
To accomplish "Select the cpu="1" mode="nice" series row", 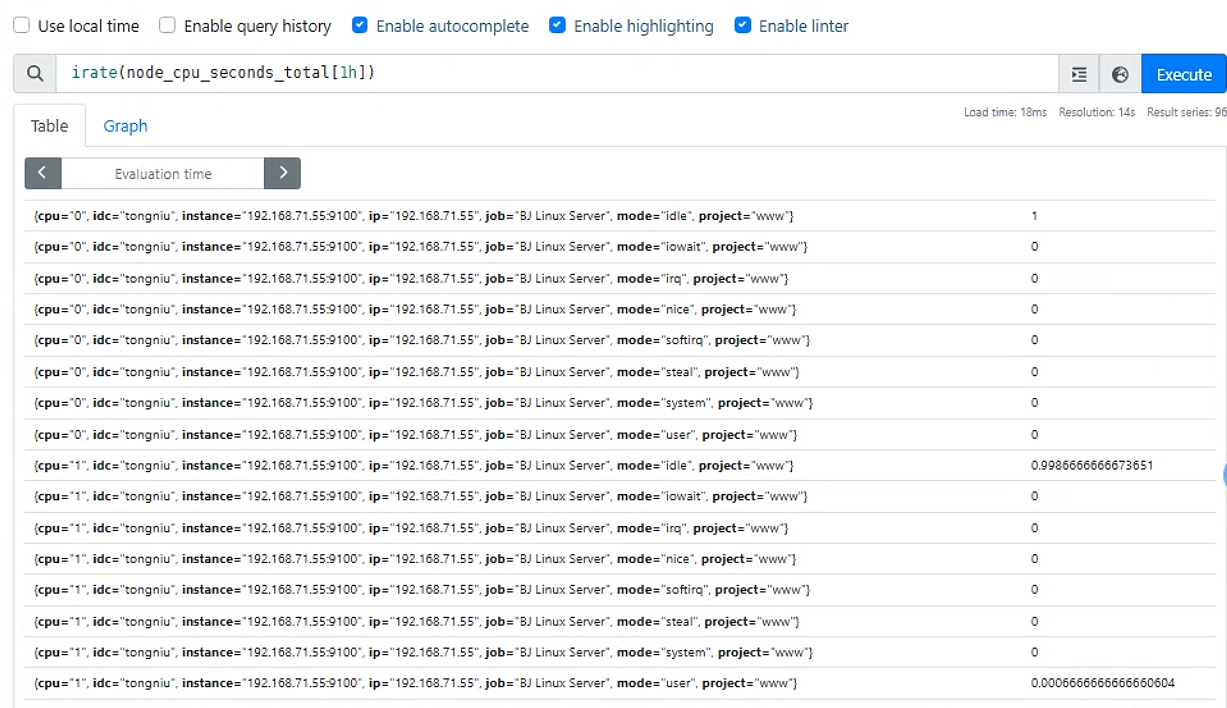I will tap(620, 559).
